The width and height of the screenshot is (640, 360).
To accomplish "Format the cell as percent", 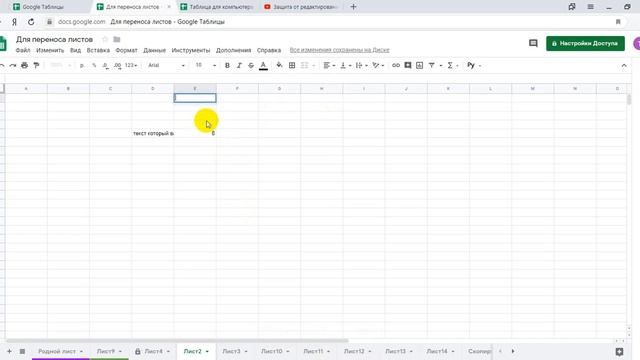I will [x=94, y=65].
